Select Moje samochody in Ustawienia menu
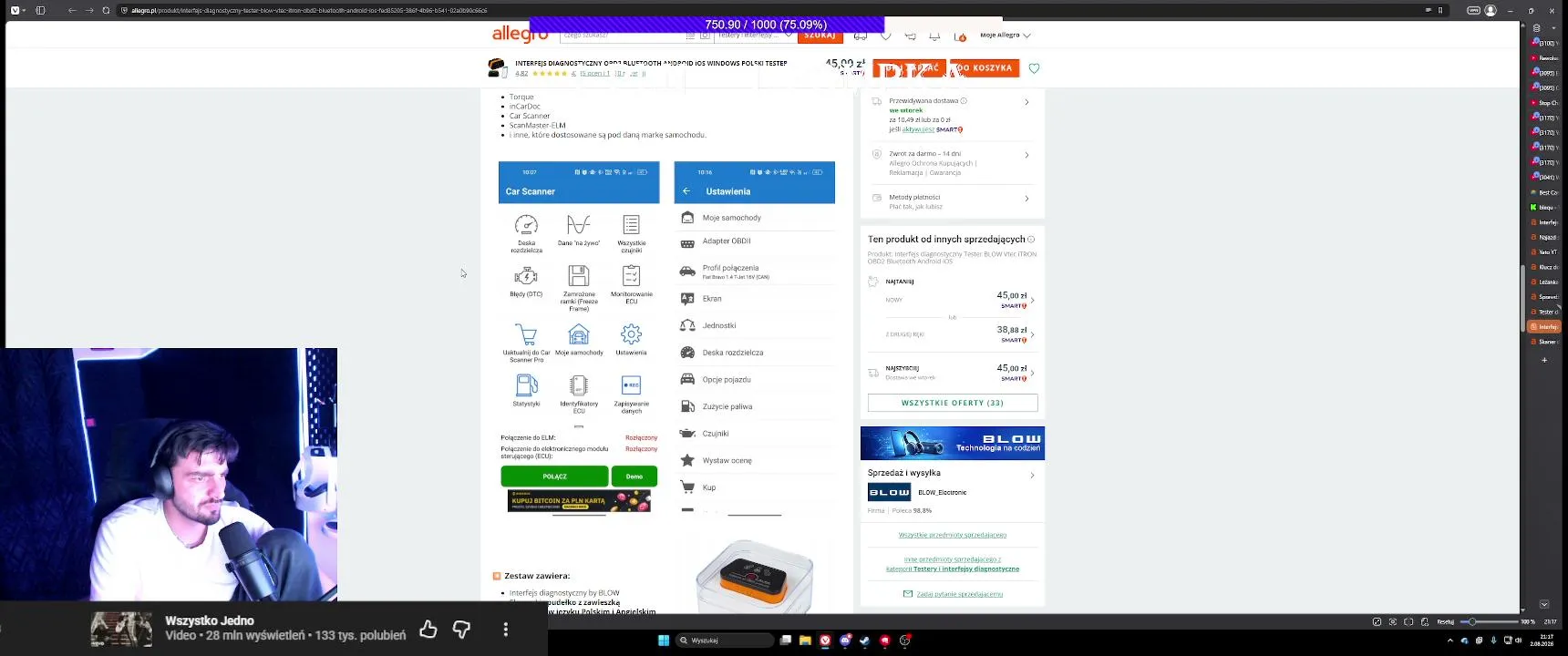Viewport: 1568px width, 656px height. click(755, 218)
